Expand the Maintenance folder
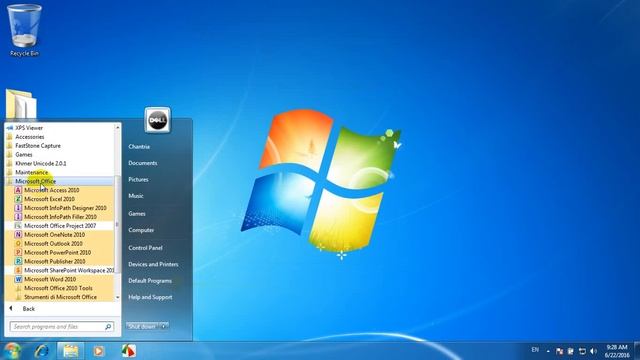Screen dimensions: 640x360 click(60, 173)
